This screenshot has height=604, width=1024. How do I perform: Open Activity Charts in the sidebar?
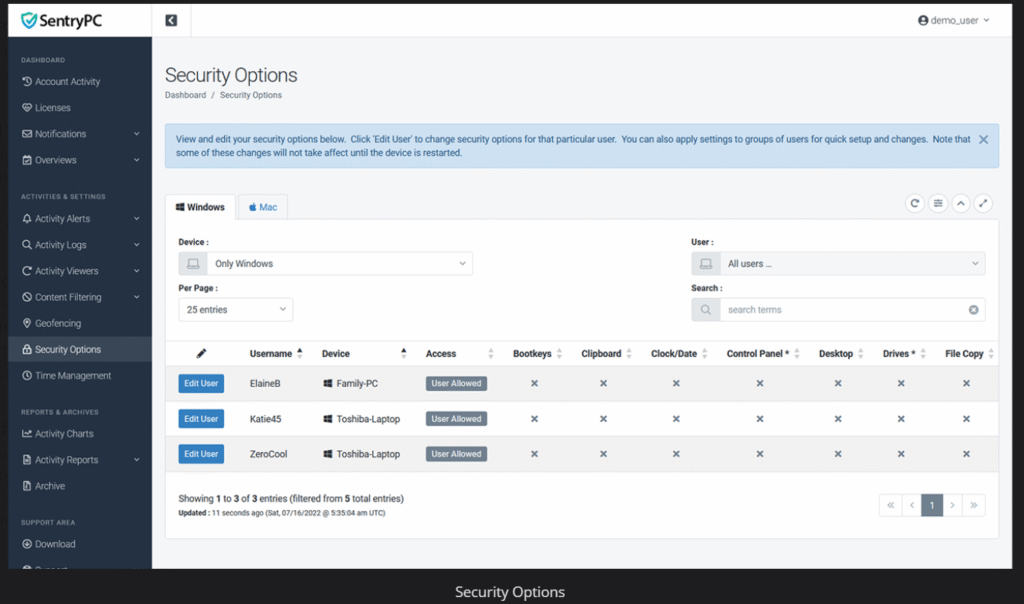coord(63,433)
